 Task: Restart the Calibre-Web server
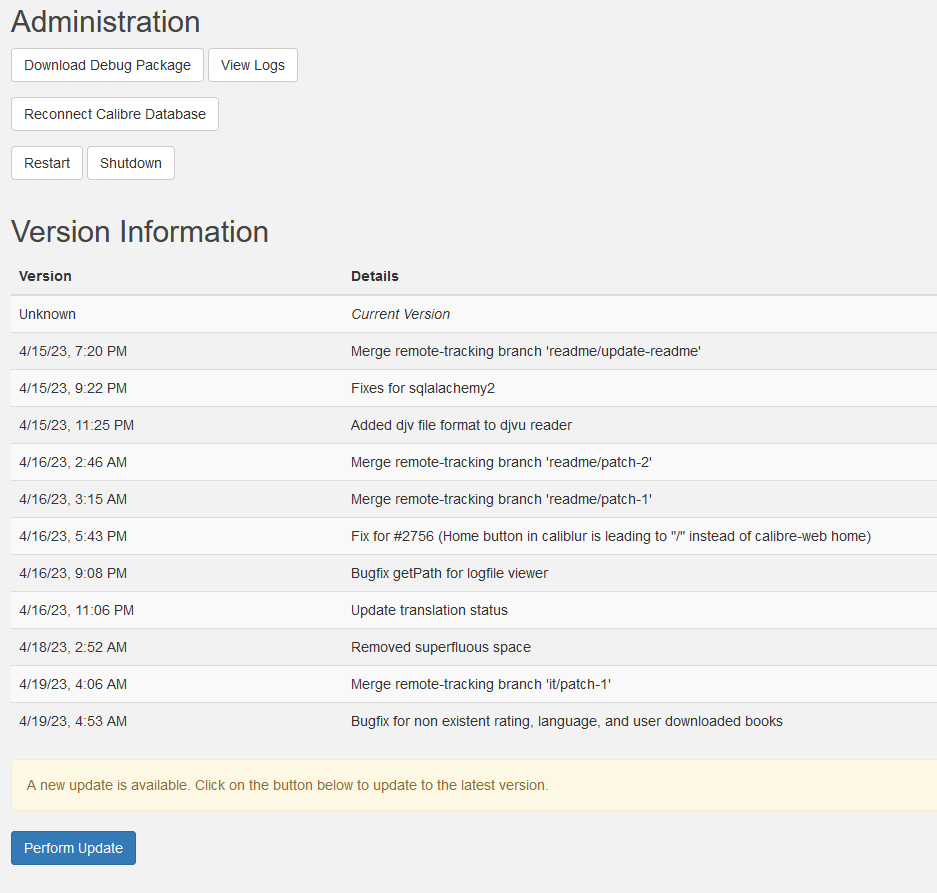click(x=46, y=162)
